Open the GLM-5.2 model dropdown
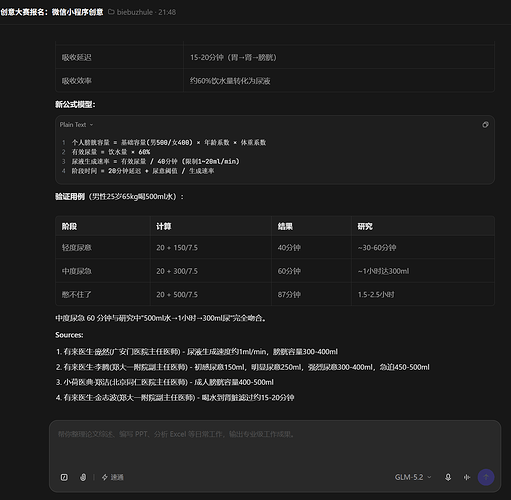This screenshot has width=511, height=500. [413, 477]
